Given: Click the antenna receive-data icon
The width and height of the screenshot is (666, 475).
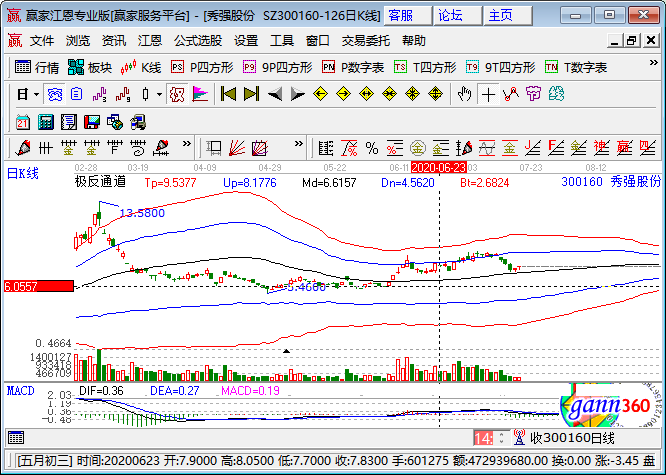Looking at the screenshot, I should (x=519, y=437).
